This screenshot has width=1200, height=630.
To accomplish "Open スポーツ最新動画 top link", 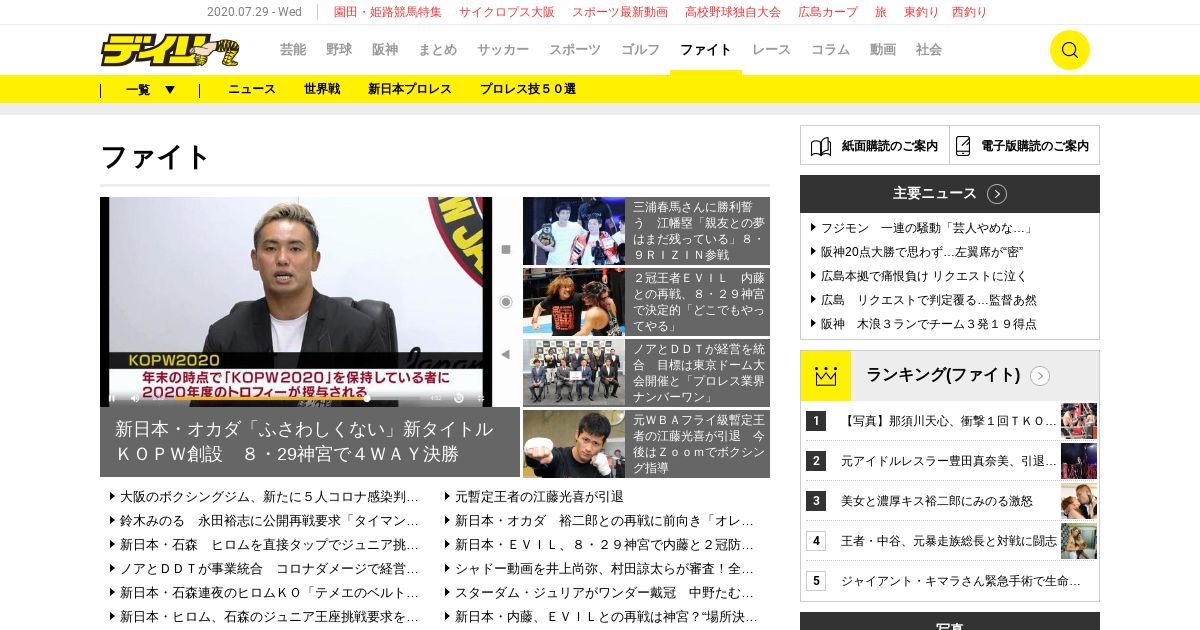I will click(620, 12).
